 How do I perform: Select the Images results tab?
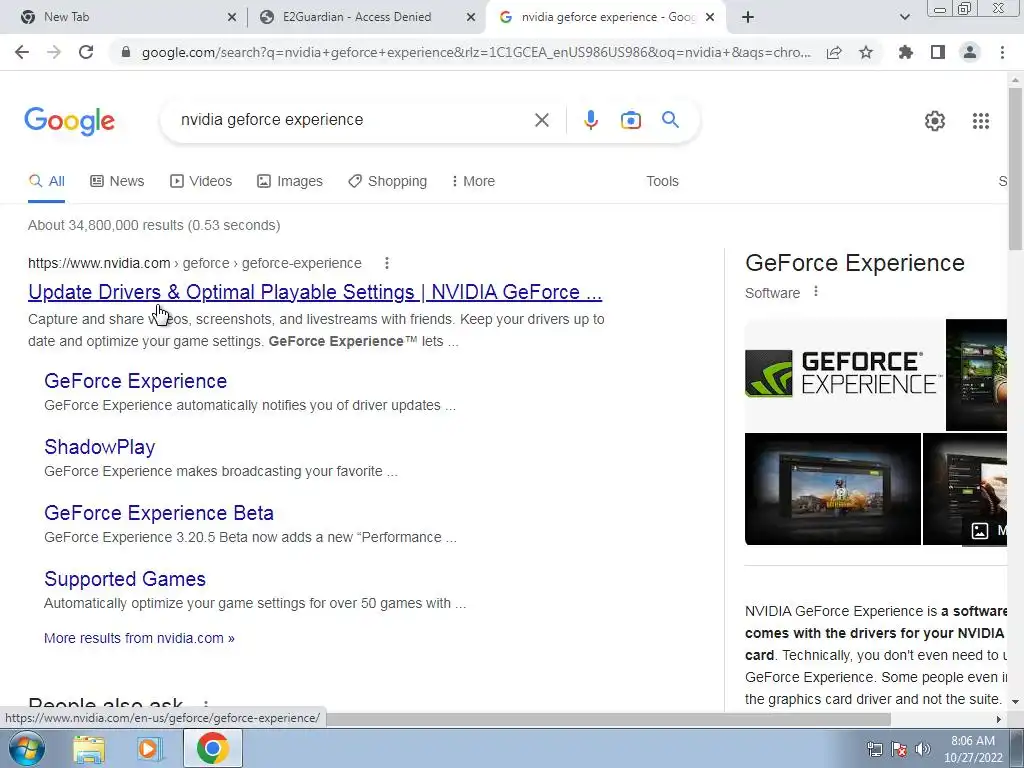289,181
